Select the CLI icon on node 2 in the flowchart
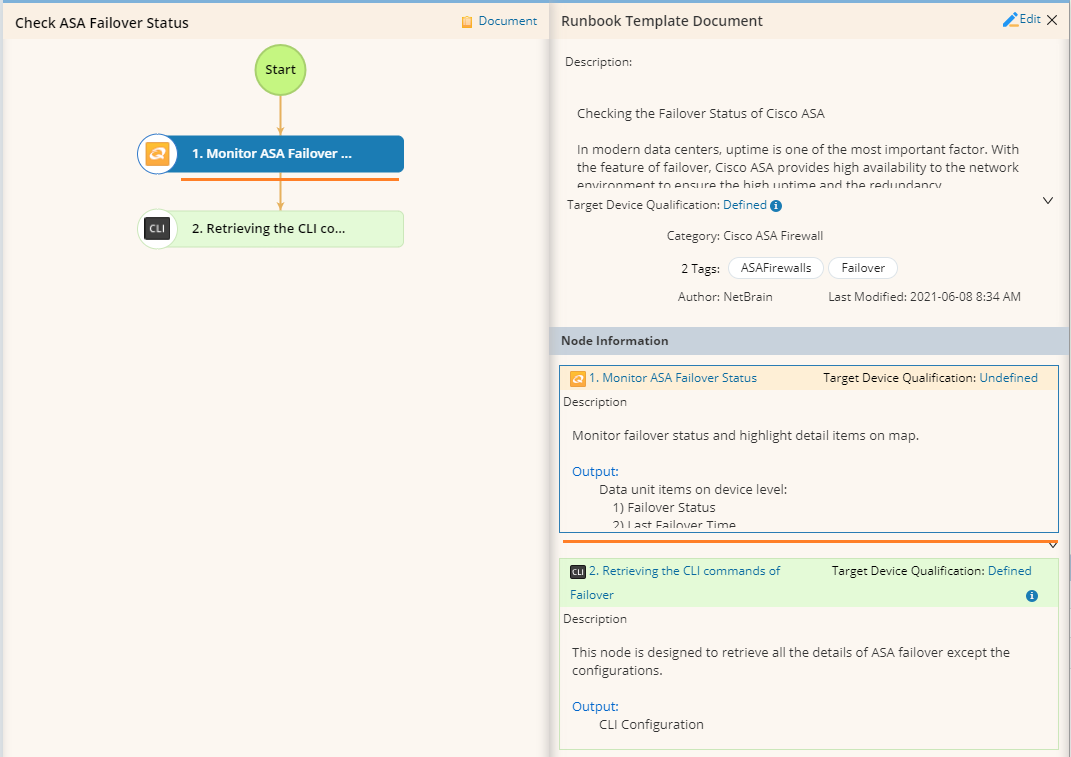1071x757 pixels. [157, 228]
